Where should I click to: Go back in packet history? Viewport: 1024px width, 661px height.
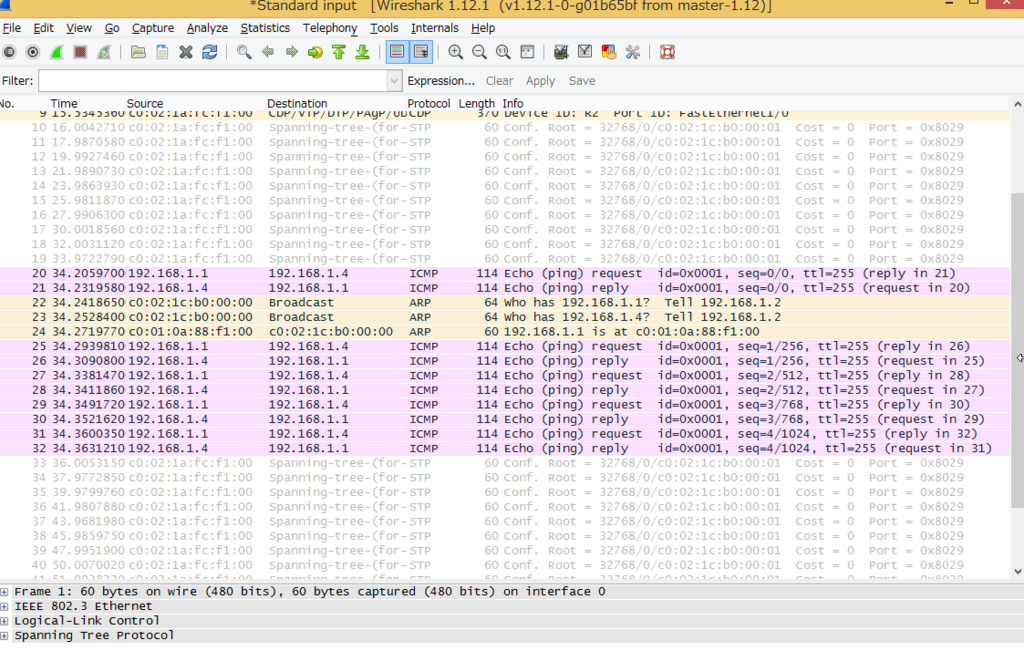click(x=268, y=52)
